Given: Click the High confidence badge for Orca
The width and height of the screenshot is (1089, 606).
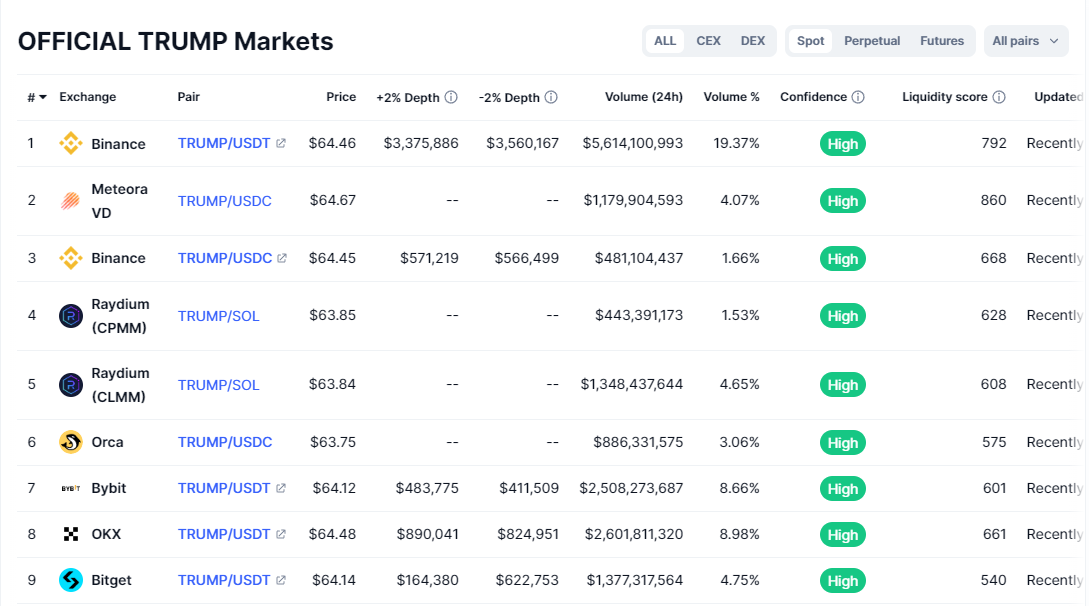Looking at the screenshot, I should [x=842, y=443].
